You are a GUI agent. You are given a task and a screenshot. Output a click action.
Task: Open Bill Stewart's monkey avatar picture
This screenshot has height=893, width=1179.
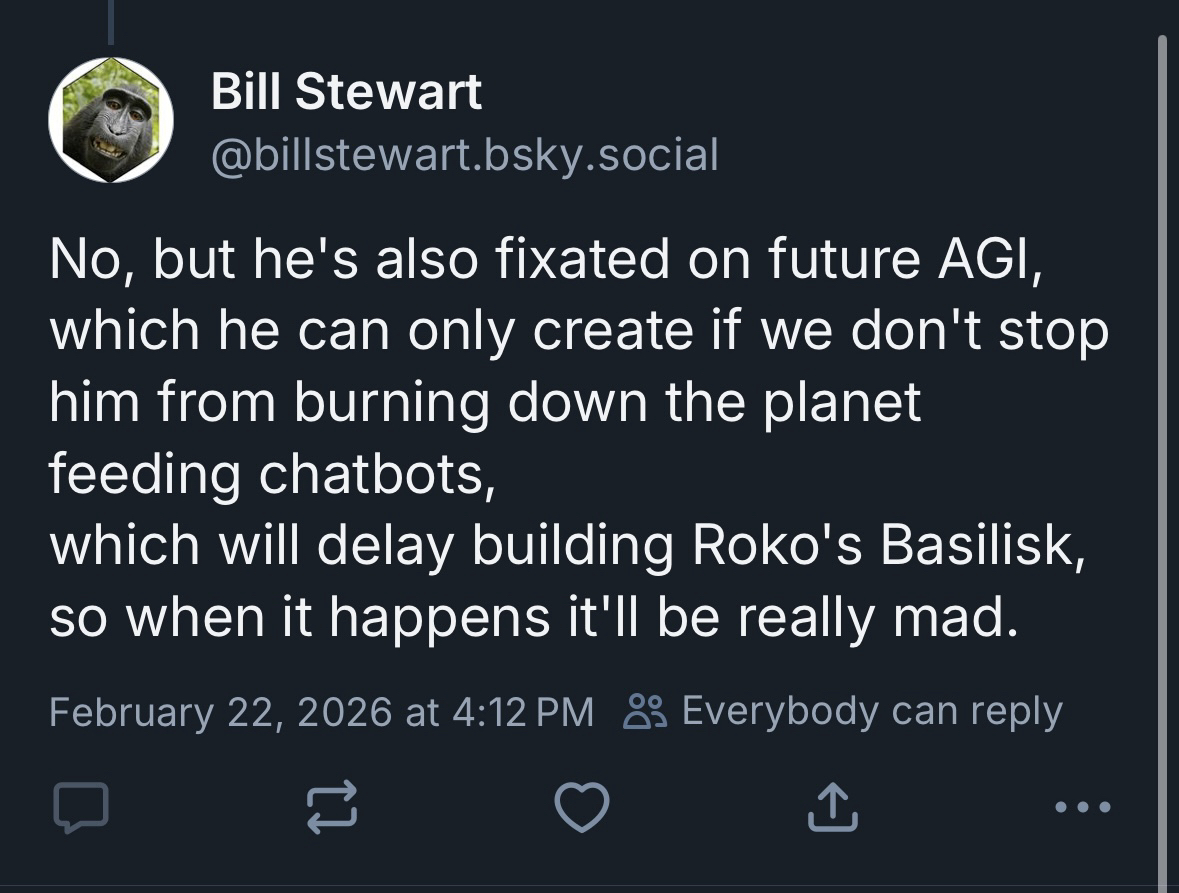point(111,120)
